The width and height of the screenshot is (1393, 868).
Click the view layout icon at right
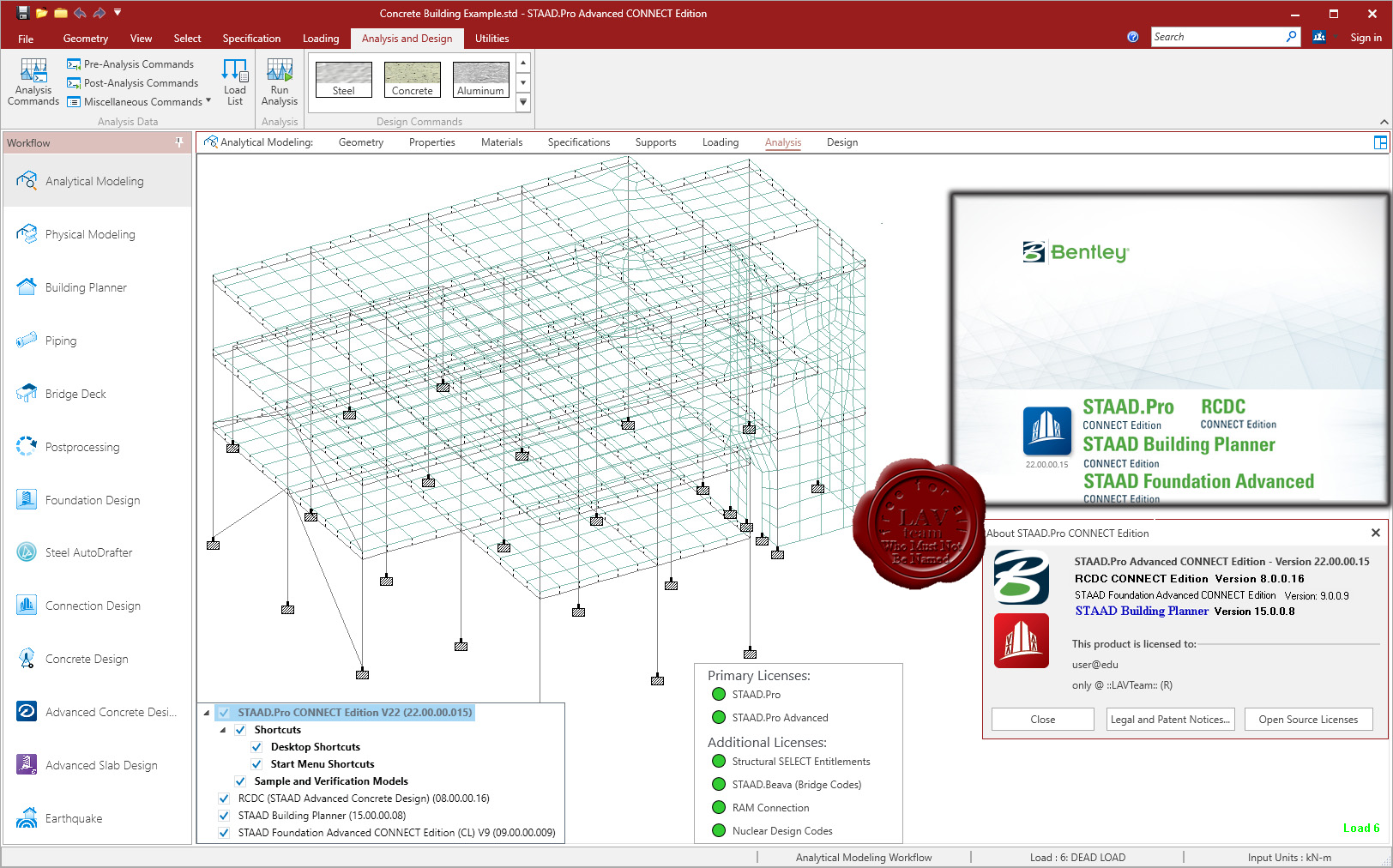click(x=1380, y=142)
